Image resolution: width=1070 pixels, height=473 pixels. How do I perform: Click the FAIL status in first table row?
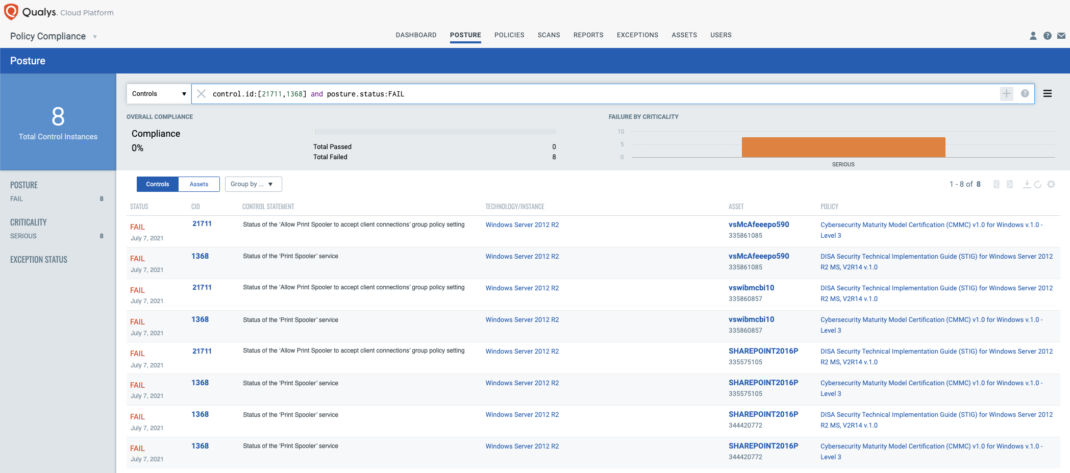[137, 227]
